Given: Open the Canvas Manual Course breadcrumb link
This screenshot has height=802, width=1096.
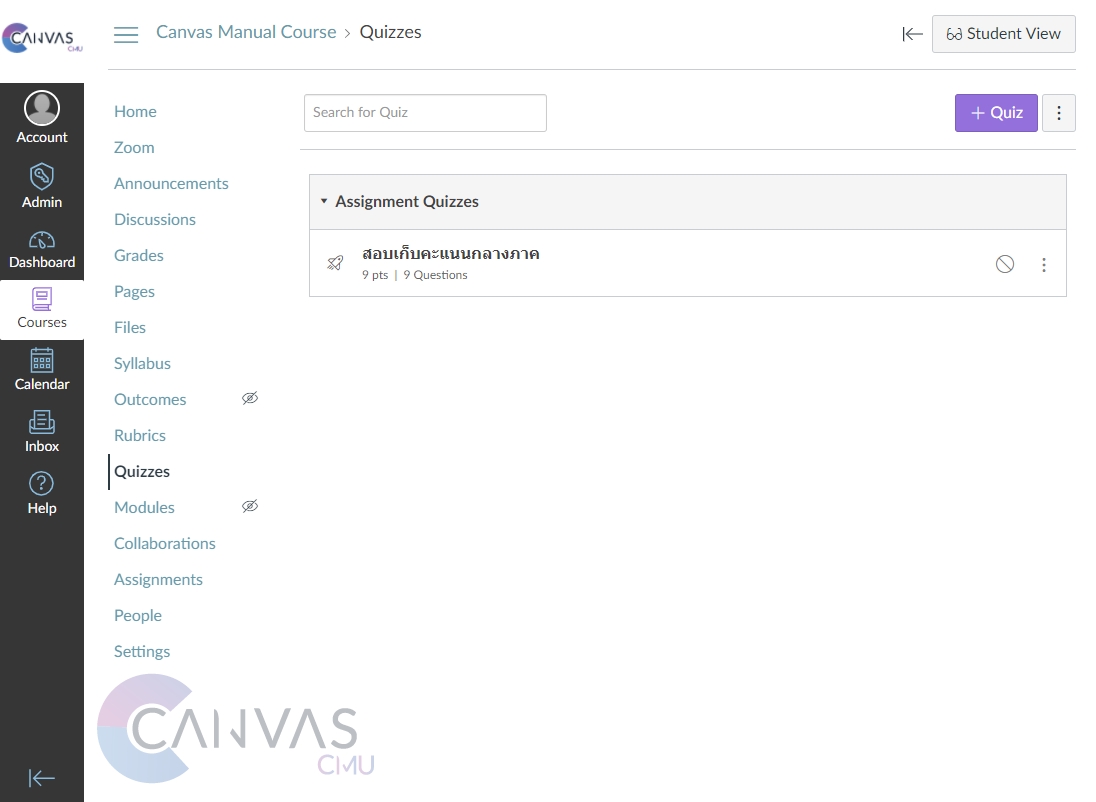Looking at the screenshot, I should (246, 32).
